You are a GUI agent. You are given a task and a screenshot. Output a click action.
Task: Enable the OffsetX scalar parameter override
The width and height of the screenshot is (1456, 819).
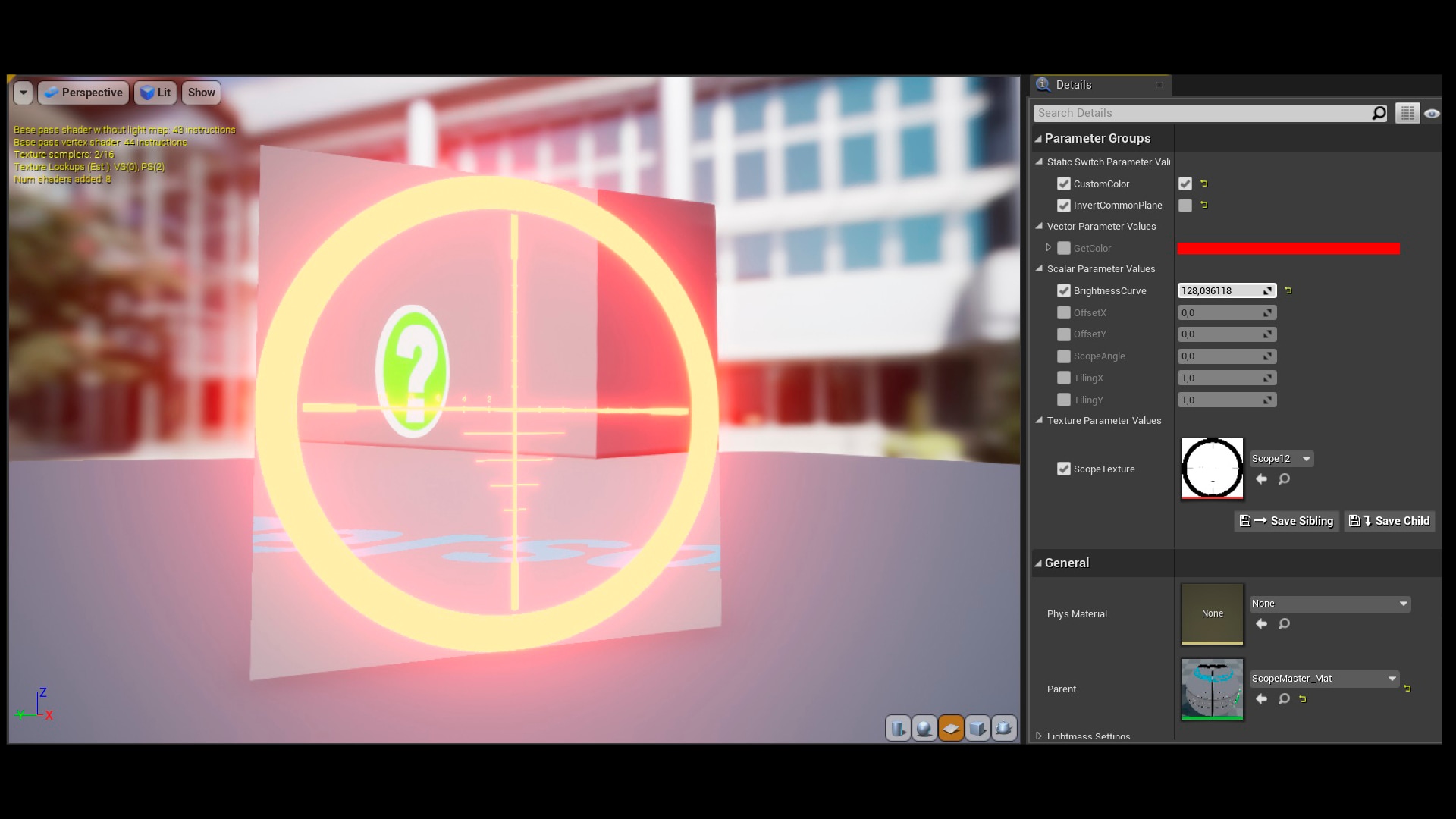point(1065,312)
